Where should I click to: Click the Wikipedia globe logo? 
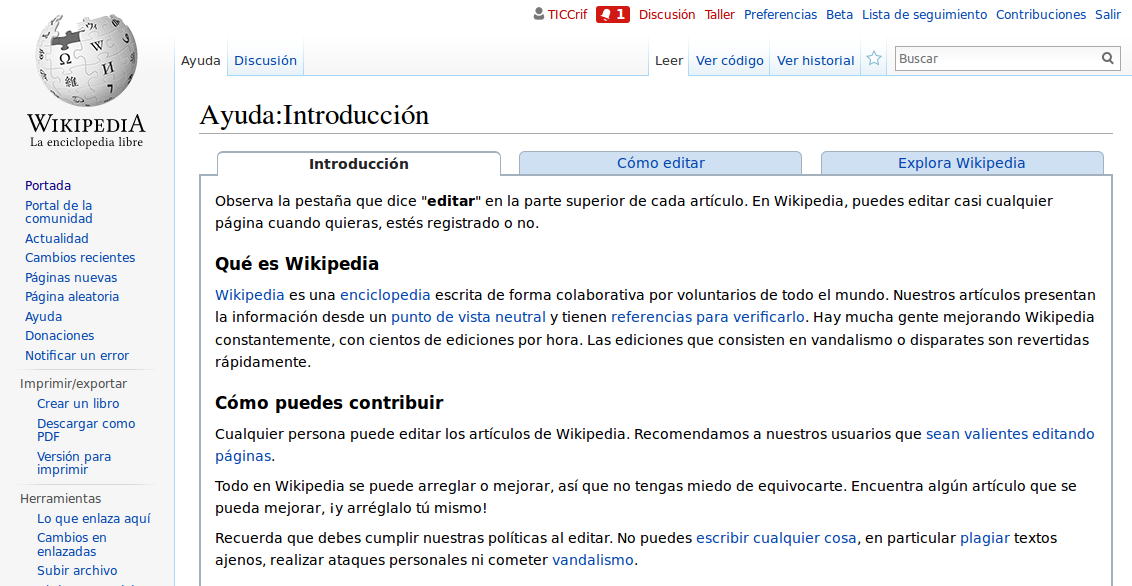tap(86, 62)
